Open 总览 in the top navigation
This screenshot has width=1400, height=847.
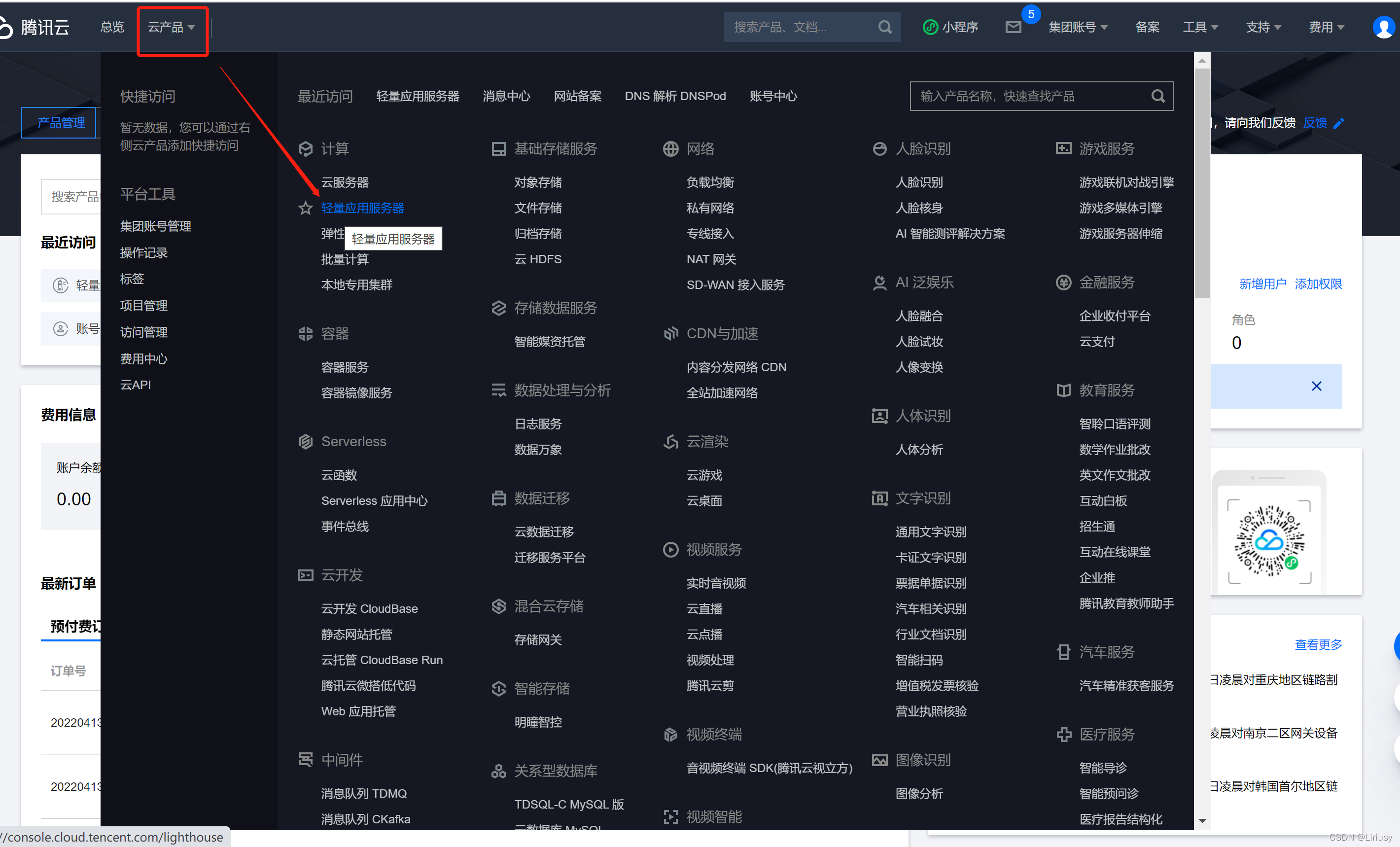(112, 27)
